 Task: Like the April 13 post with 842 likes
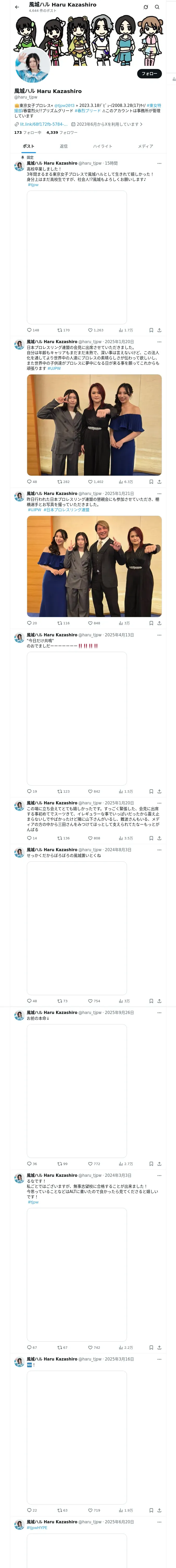(94, 791)
